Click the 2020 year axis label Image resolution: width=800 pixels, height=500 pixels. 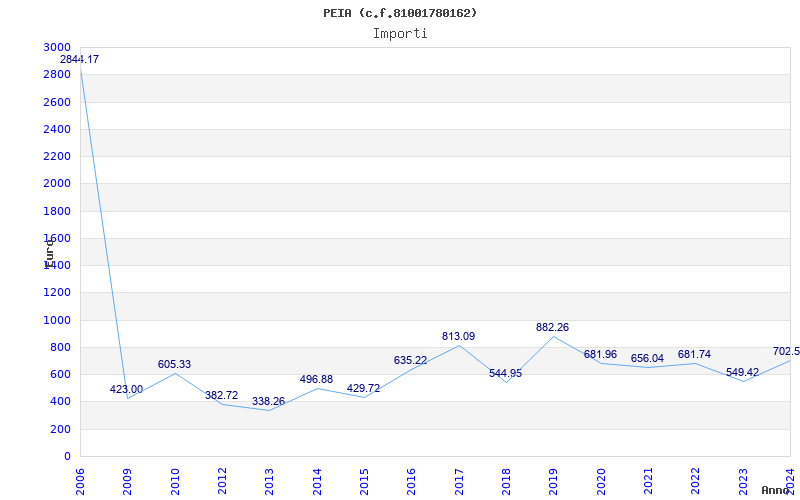click(601, 482)
